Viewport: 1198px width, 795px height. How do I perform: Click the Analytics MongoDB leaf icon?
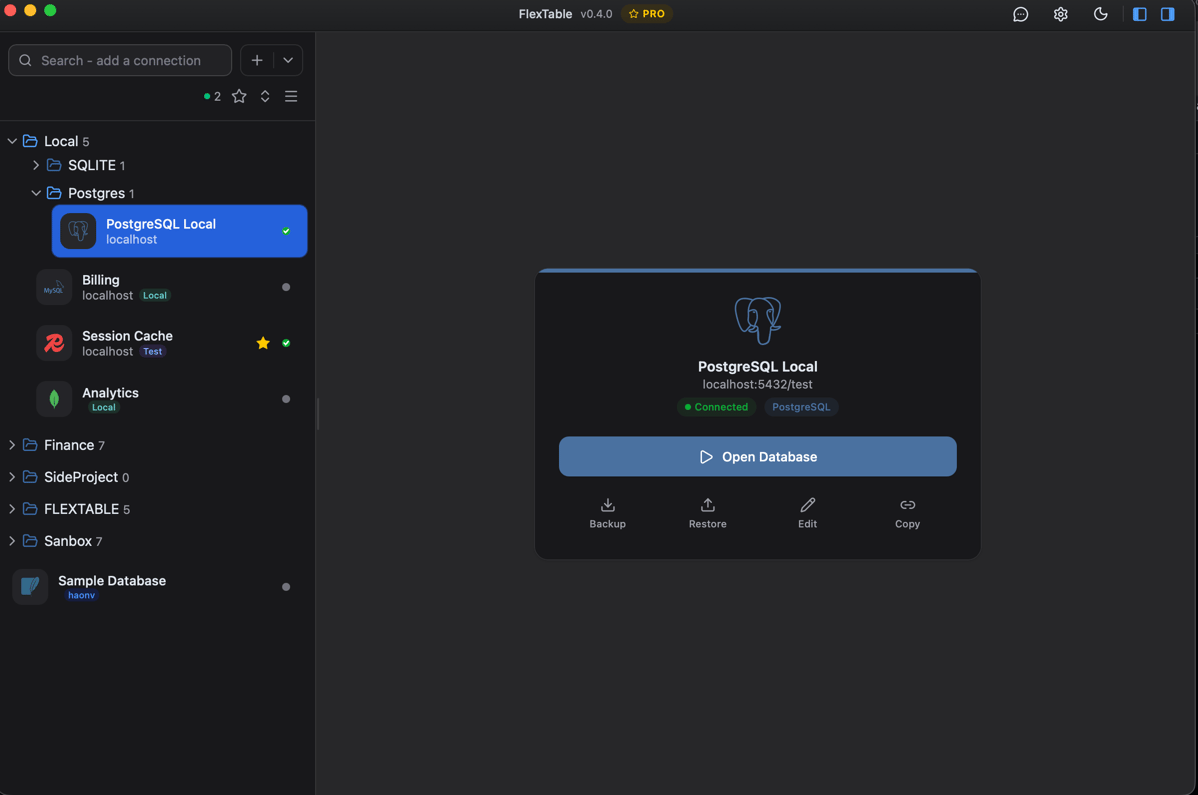point(53,399)
